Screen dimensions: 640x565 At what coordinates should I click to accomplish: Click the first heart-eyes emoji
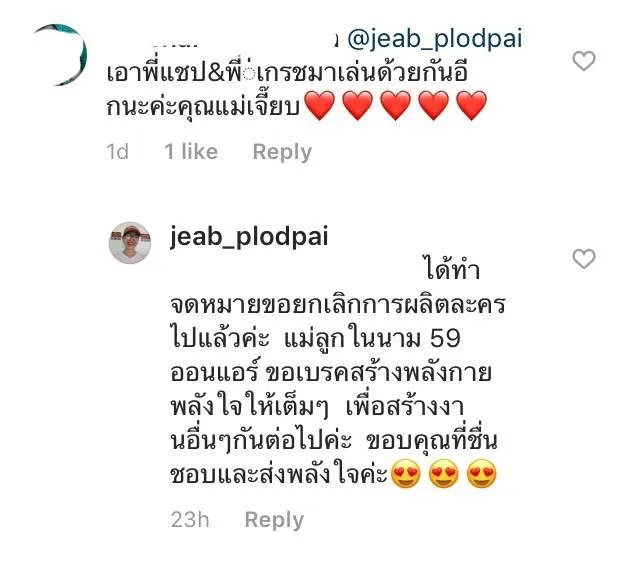(x=406, y=474)
